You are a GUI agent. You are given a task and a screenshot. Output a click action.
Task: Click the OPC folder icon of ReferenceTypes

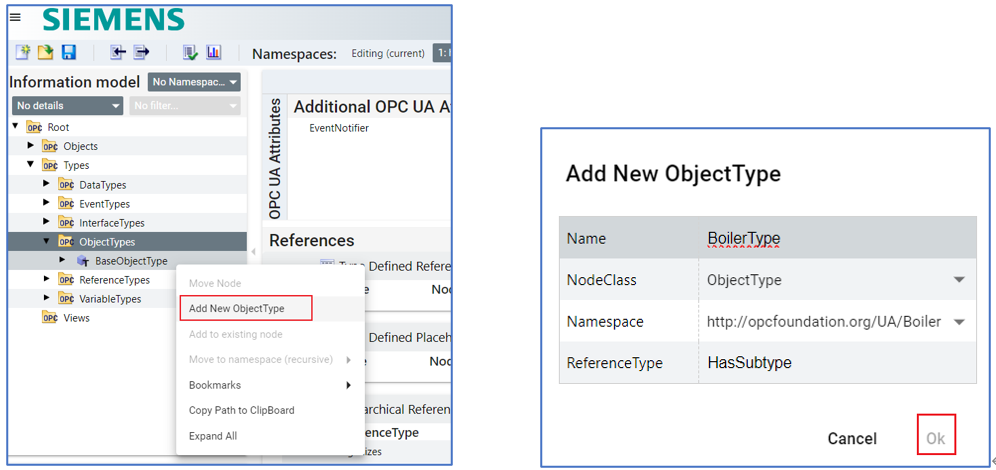(x=66, y=279)
